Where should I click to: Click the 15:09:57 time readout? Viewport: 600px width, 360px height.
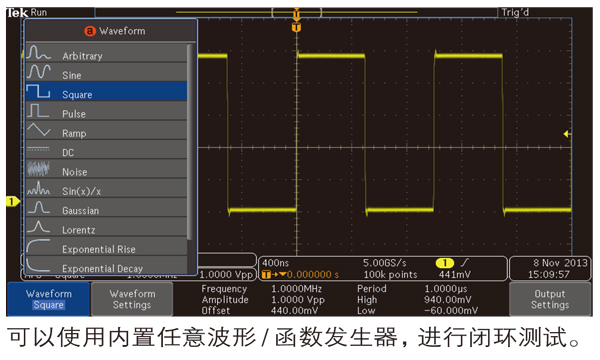click(x=549, y=274)
